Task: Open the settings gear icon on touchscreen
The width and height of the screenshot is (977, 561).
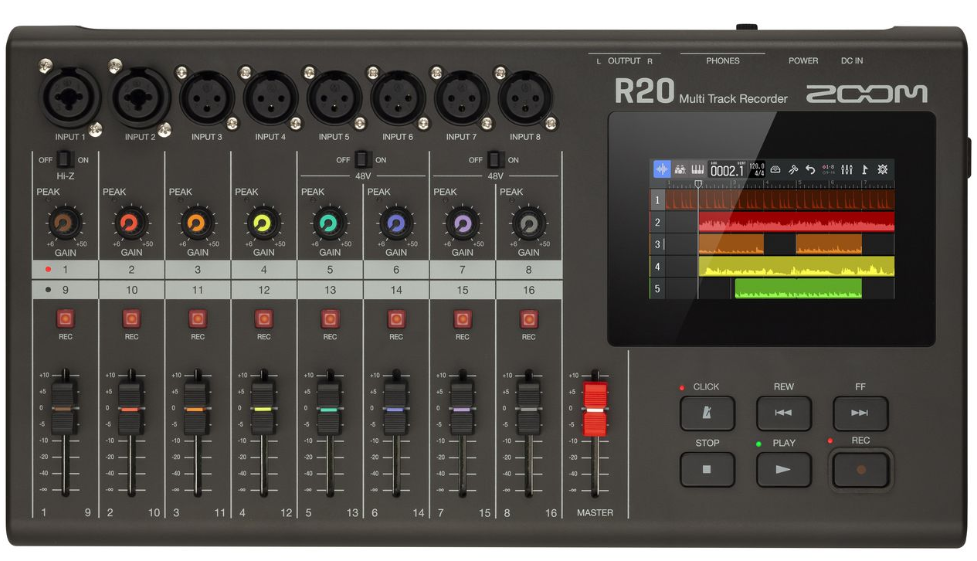Action: pos(882,170)
